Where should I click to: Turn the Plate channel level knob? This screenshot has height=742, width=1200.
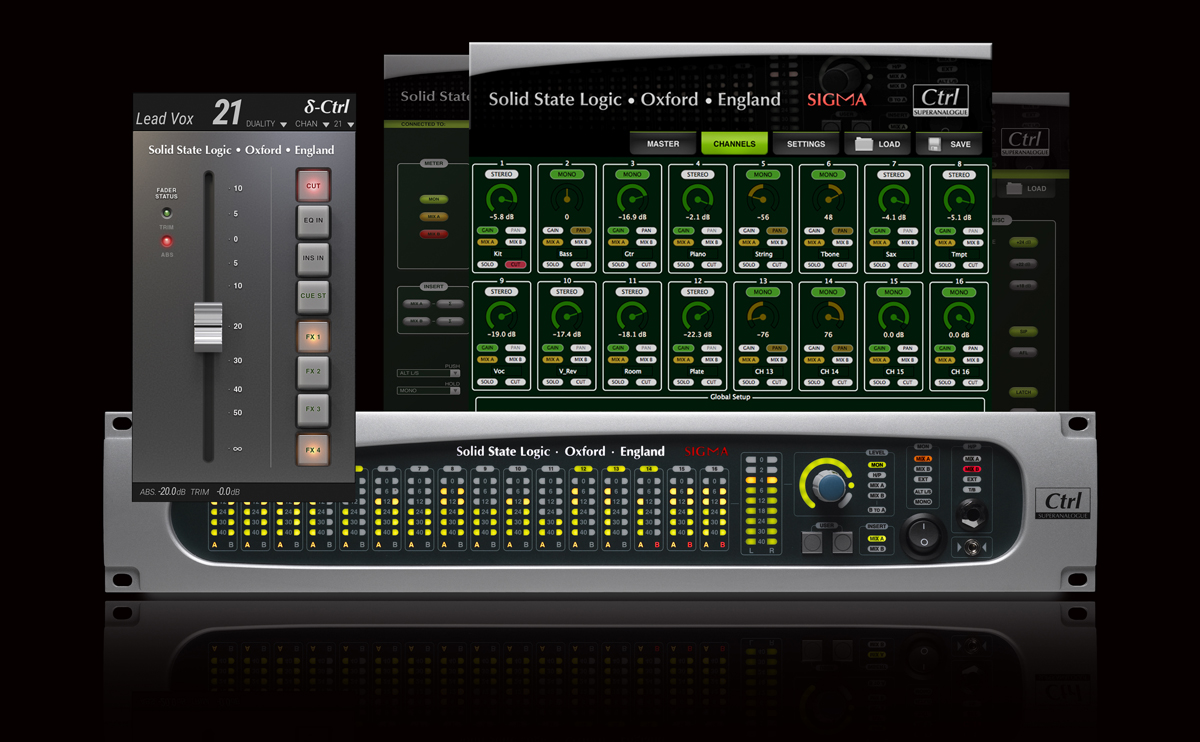(698, 318)
